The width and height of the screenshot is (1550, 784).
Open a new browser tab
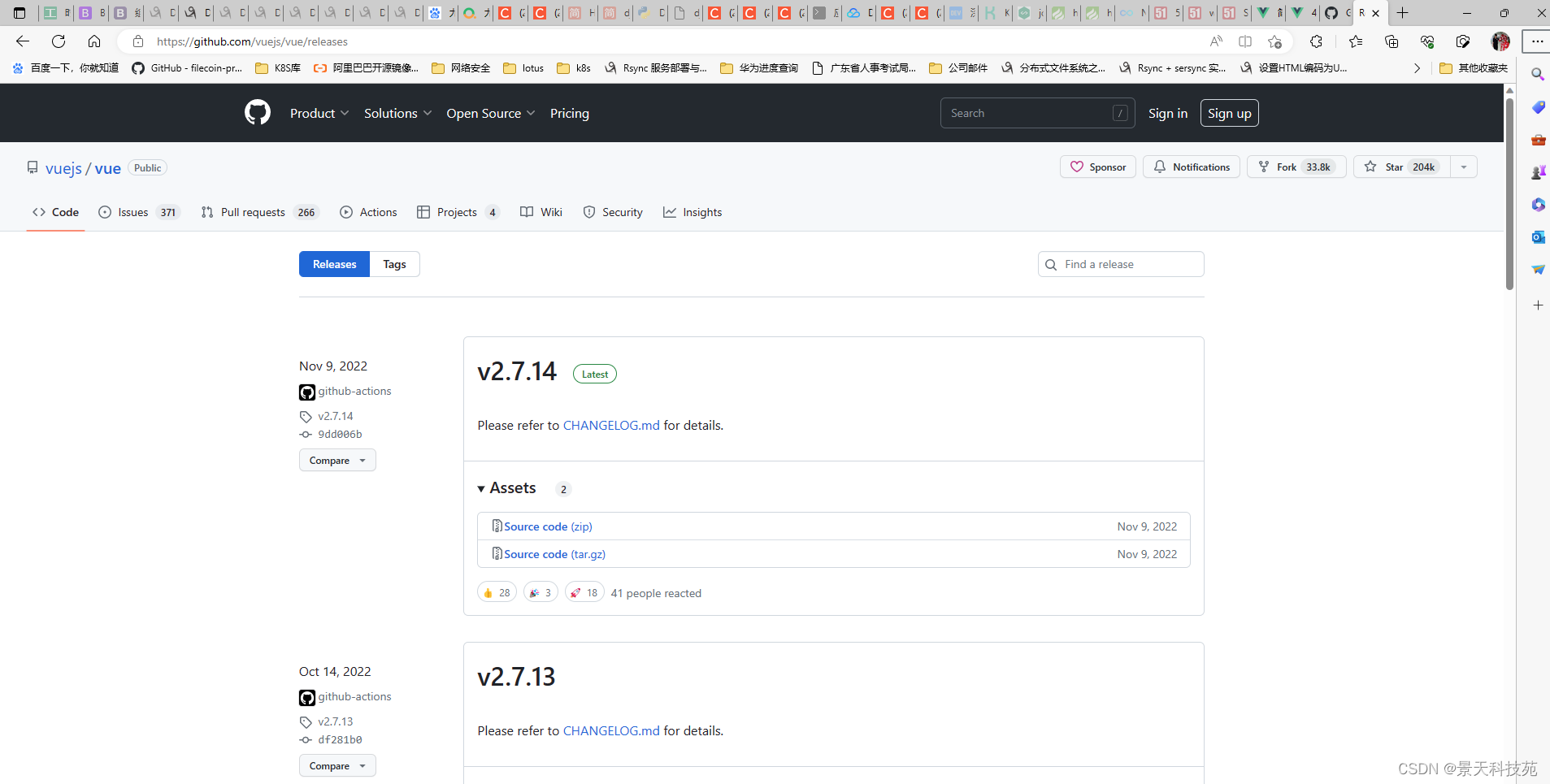tap(1403, 13)
